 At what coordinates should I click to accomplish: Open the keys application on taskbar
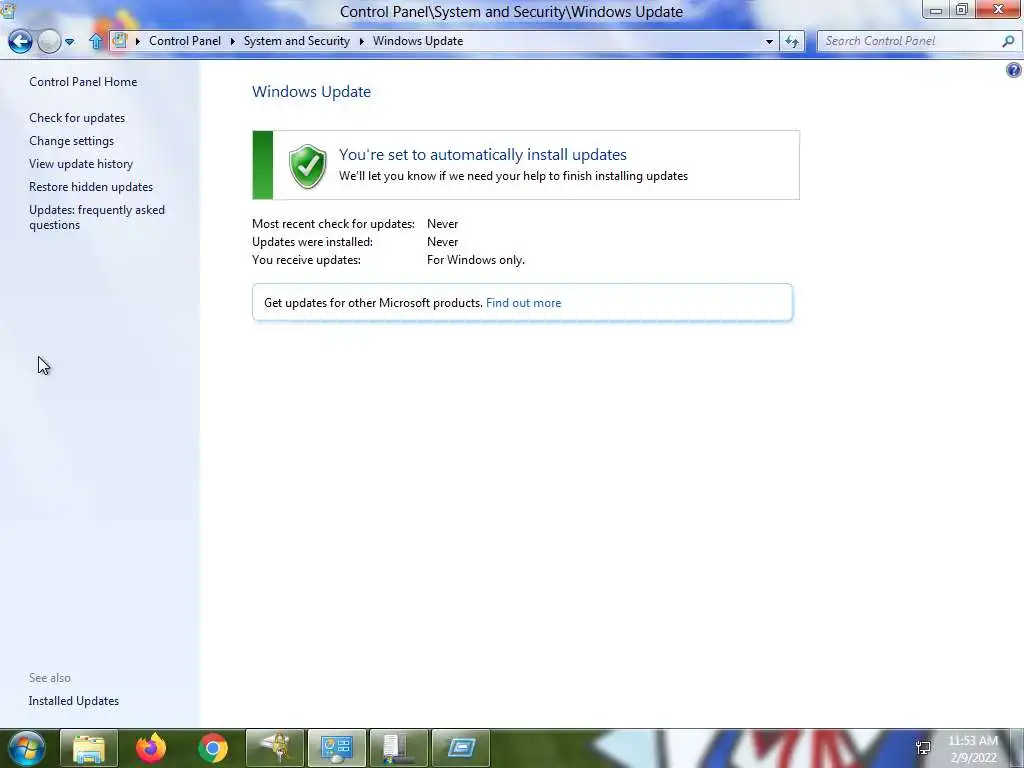(x=275, y=748)
